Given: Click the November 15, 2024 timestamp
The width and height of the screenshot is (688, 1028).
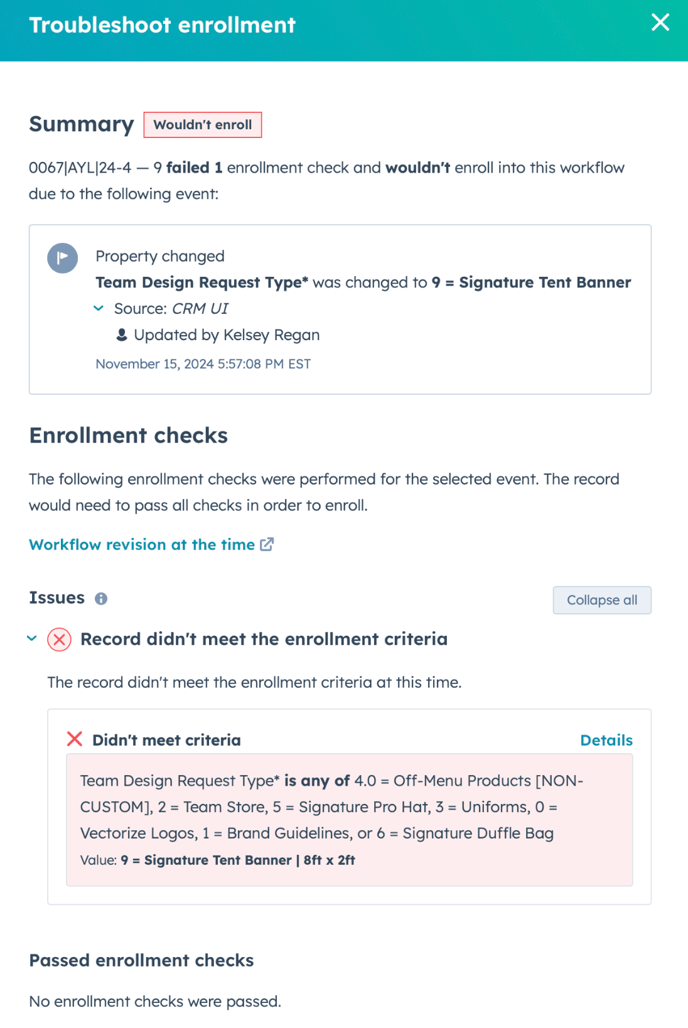Looking at the screenshot, I should [203, 364].
